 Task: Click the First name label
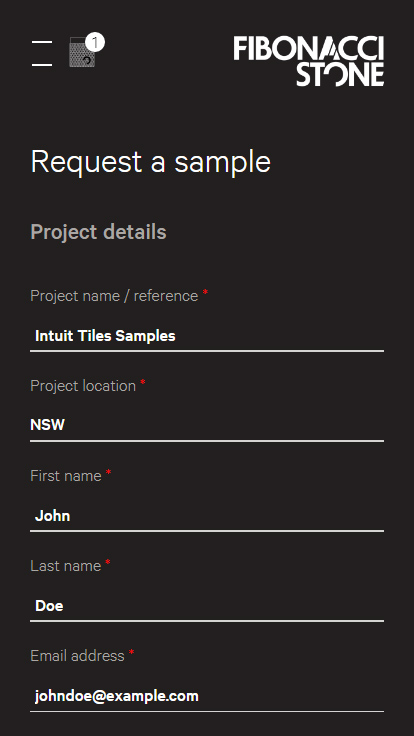coord(66,476)
